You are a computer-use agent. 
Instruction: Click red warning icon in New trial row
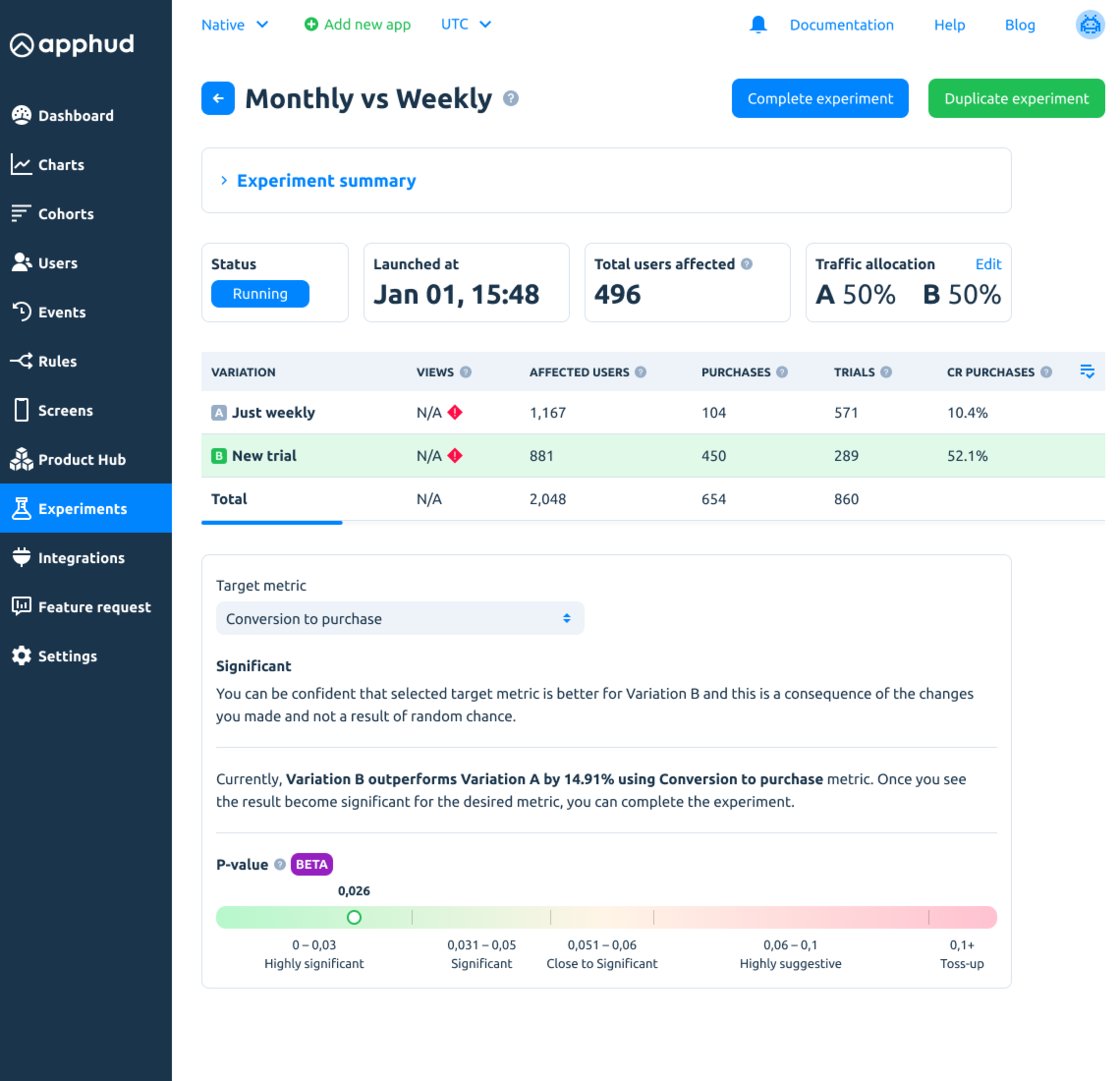click(455, 455)
